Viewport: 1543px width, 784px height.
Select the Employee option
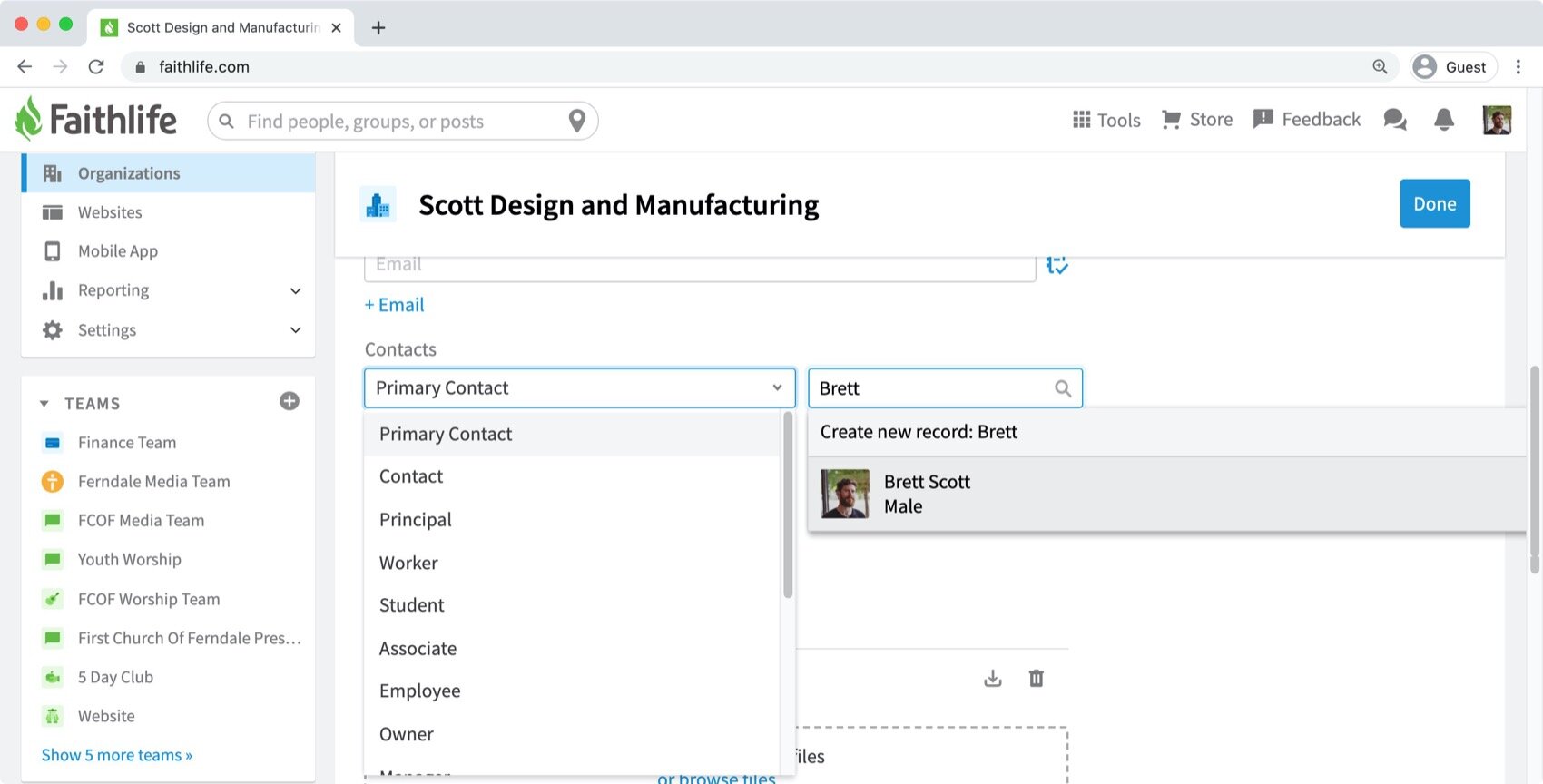point(572,691)
